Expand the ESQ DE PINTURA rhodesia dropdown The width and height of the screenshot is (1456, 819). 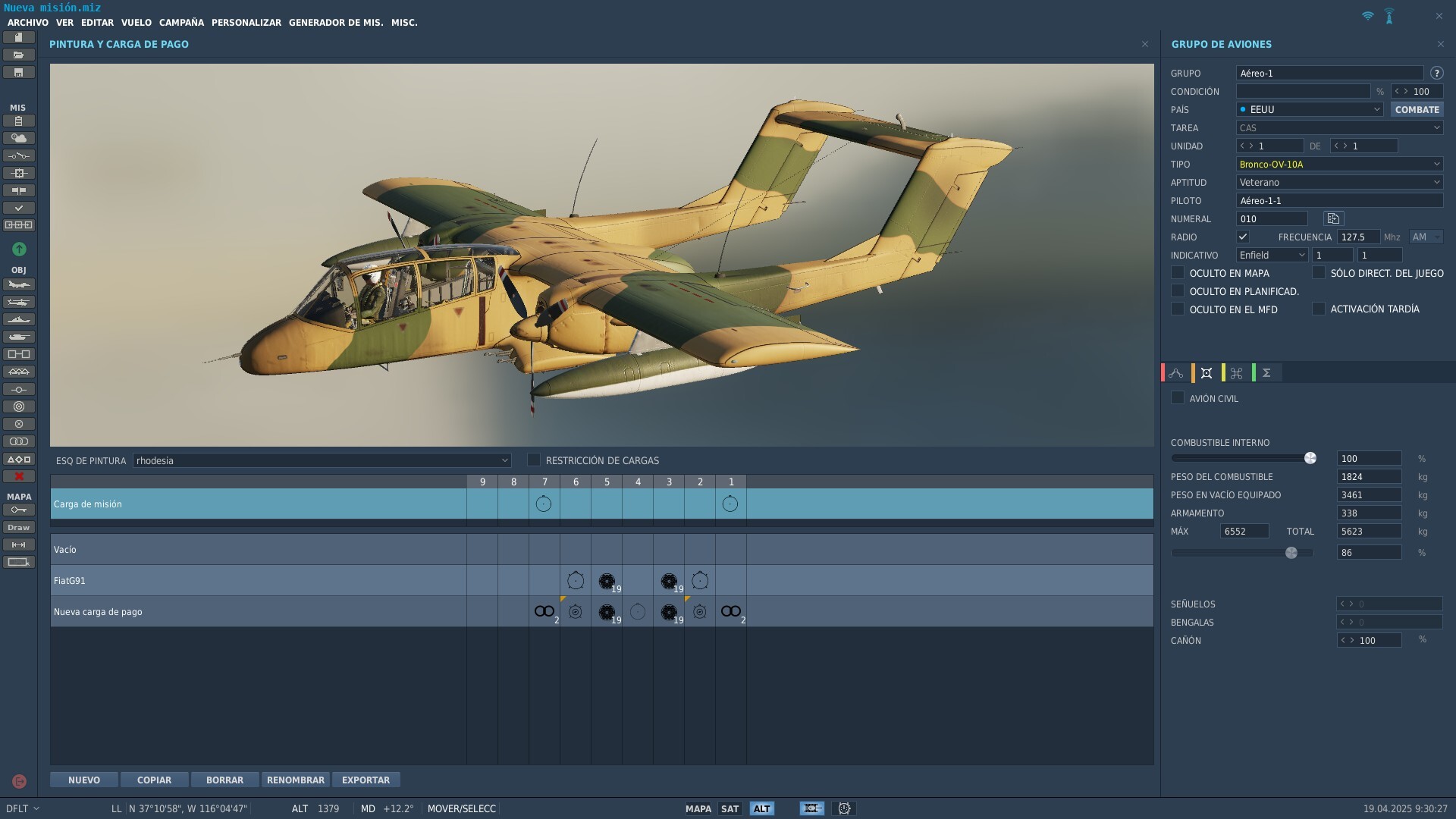pyautogui.click(x=322, y=460)
